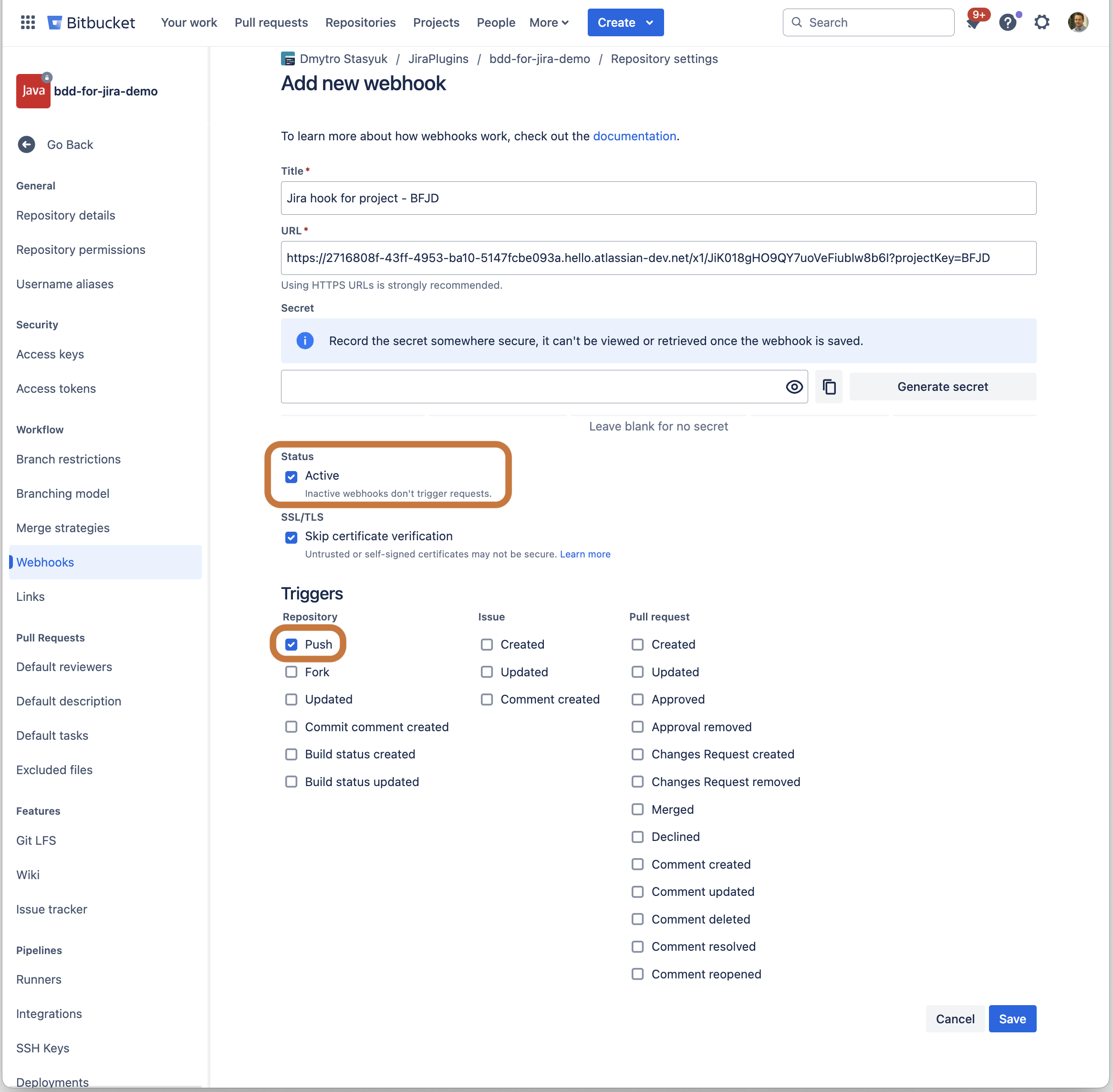
Task: Open Access keys in sidebar
Action: tap(50, 355)
